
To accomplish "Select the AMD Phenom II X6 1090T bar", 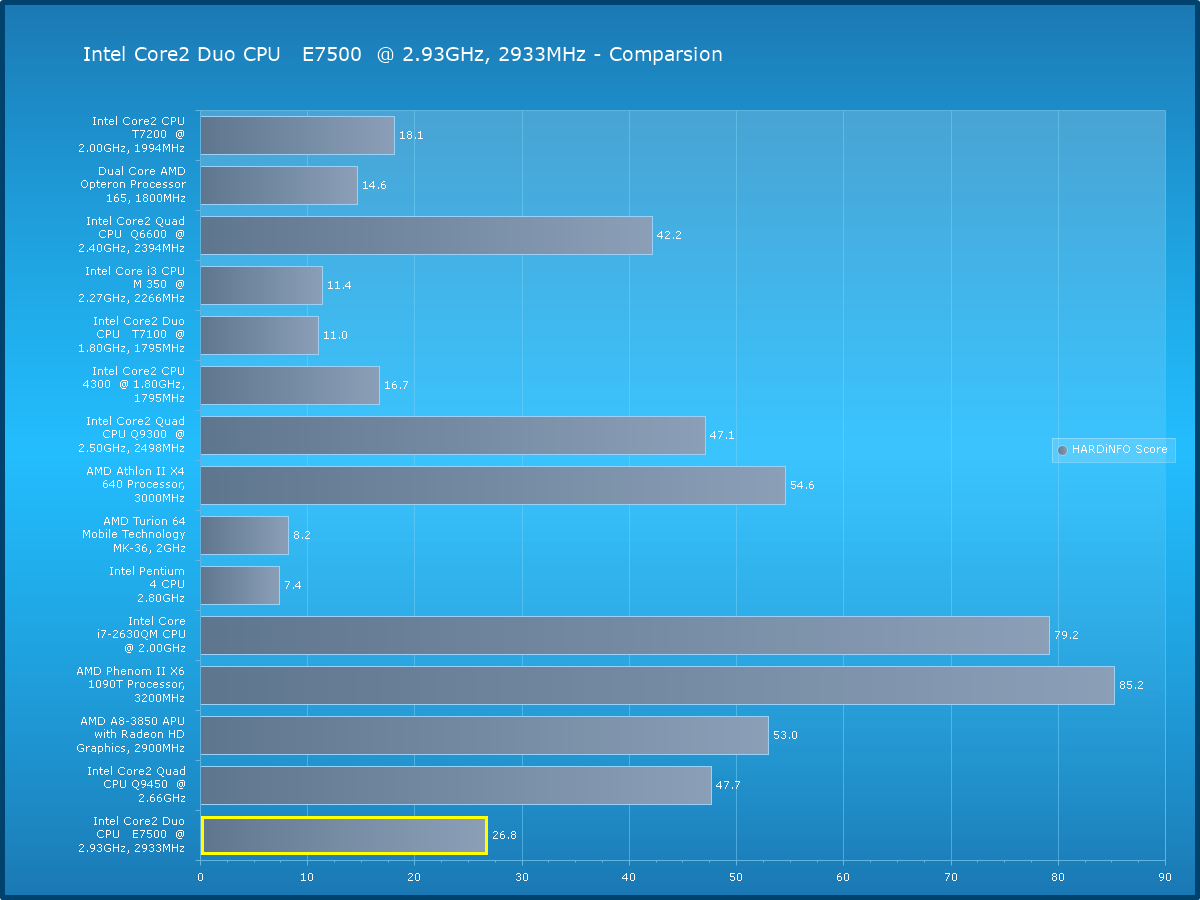I will coord(657,685).
